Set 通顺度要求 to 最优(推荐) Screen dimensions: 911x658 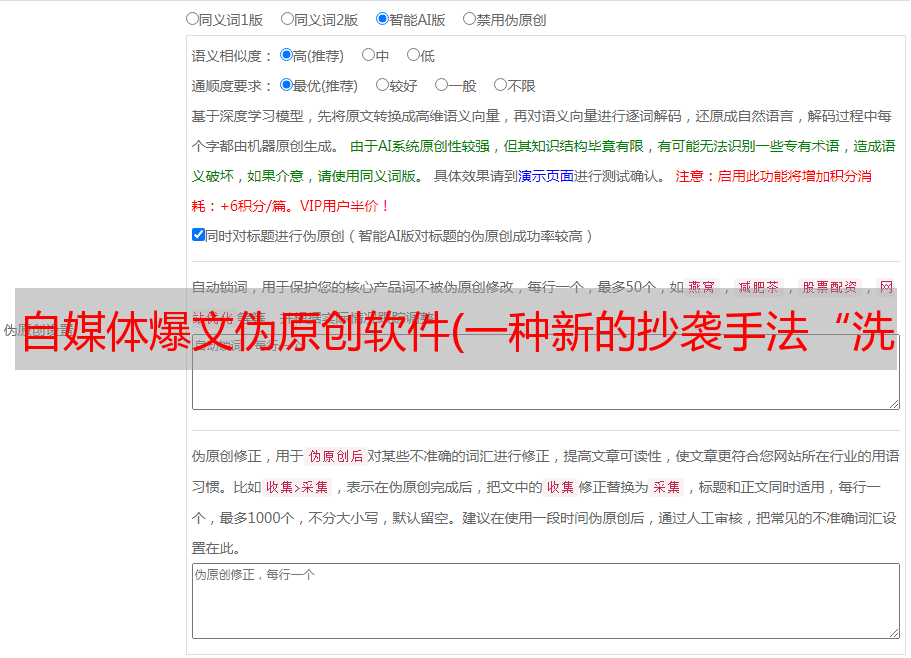coord(286,85)
